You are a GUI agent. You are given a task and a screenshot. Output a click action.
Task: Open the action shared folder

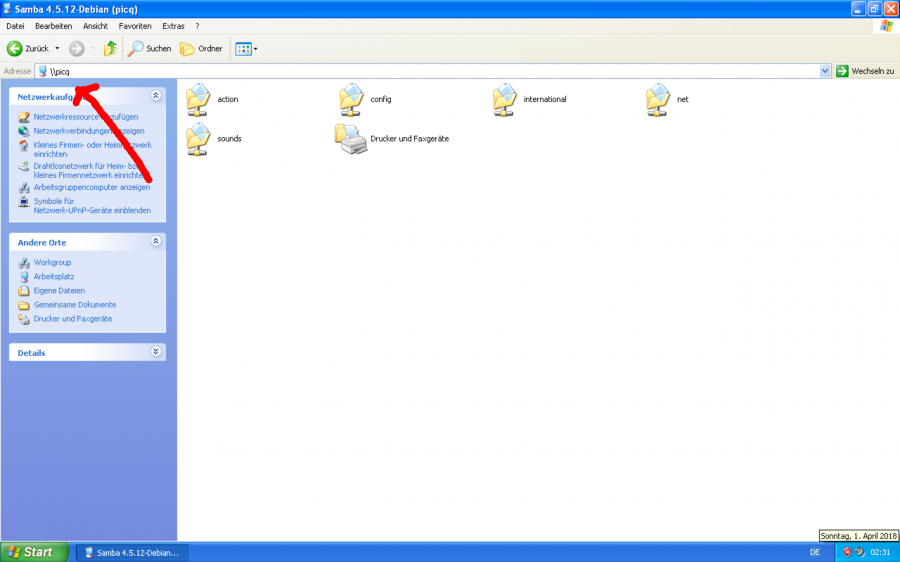tap(200, 100)
